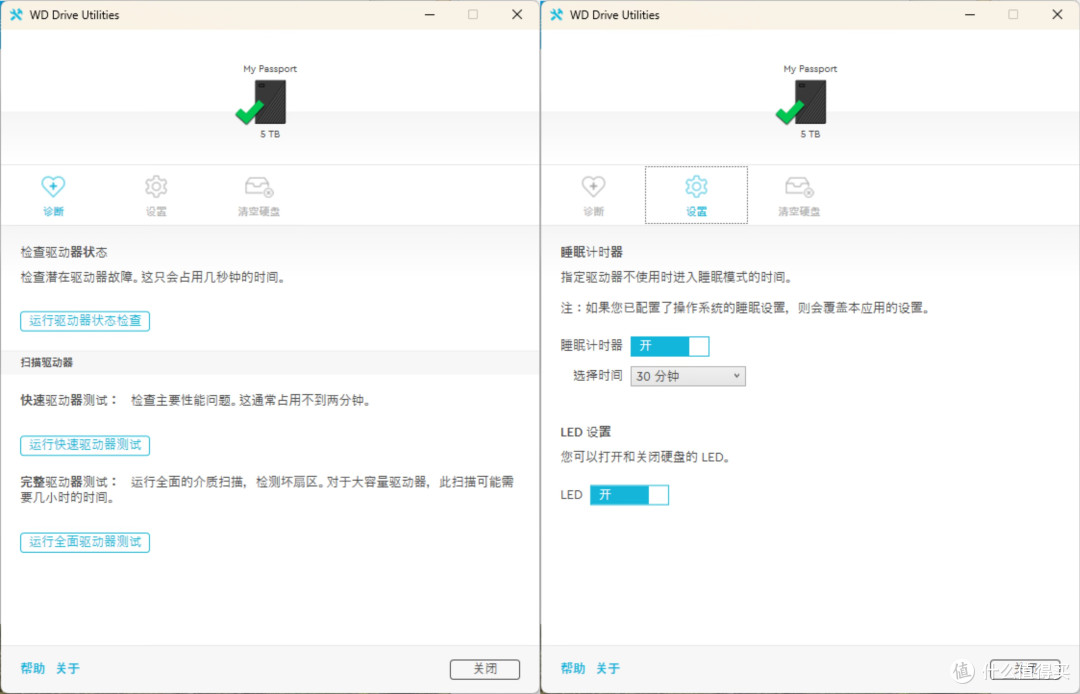Toggle the 睡眠计时器 switch
The height and width of the screenshot is (694, 1080).
[669, 346]
